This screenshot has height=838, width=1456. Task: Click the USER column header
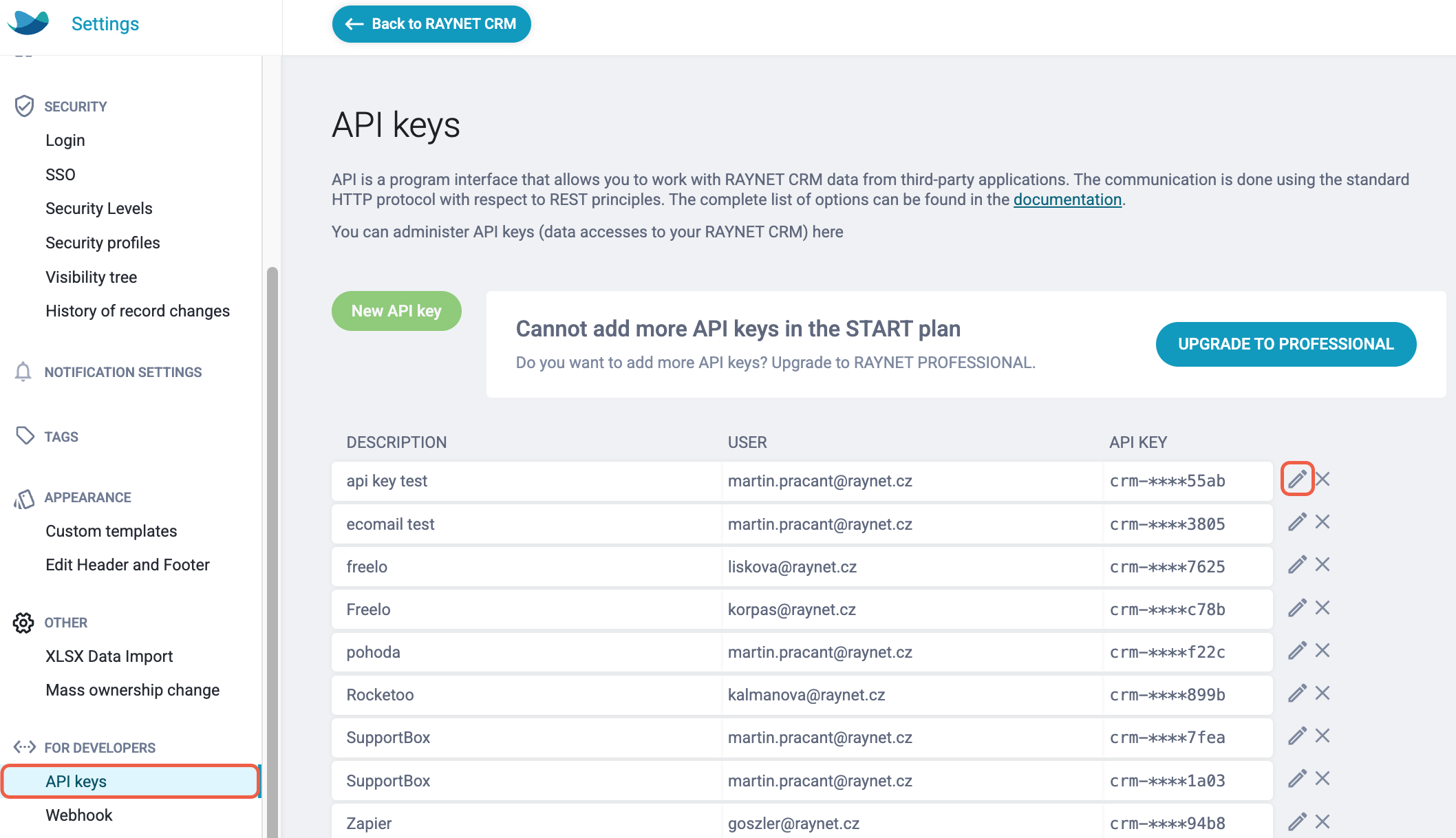click(x=747, y=442)
